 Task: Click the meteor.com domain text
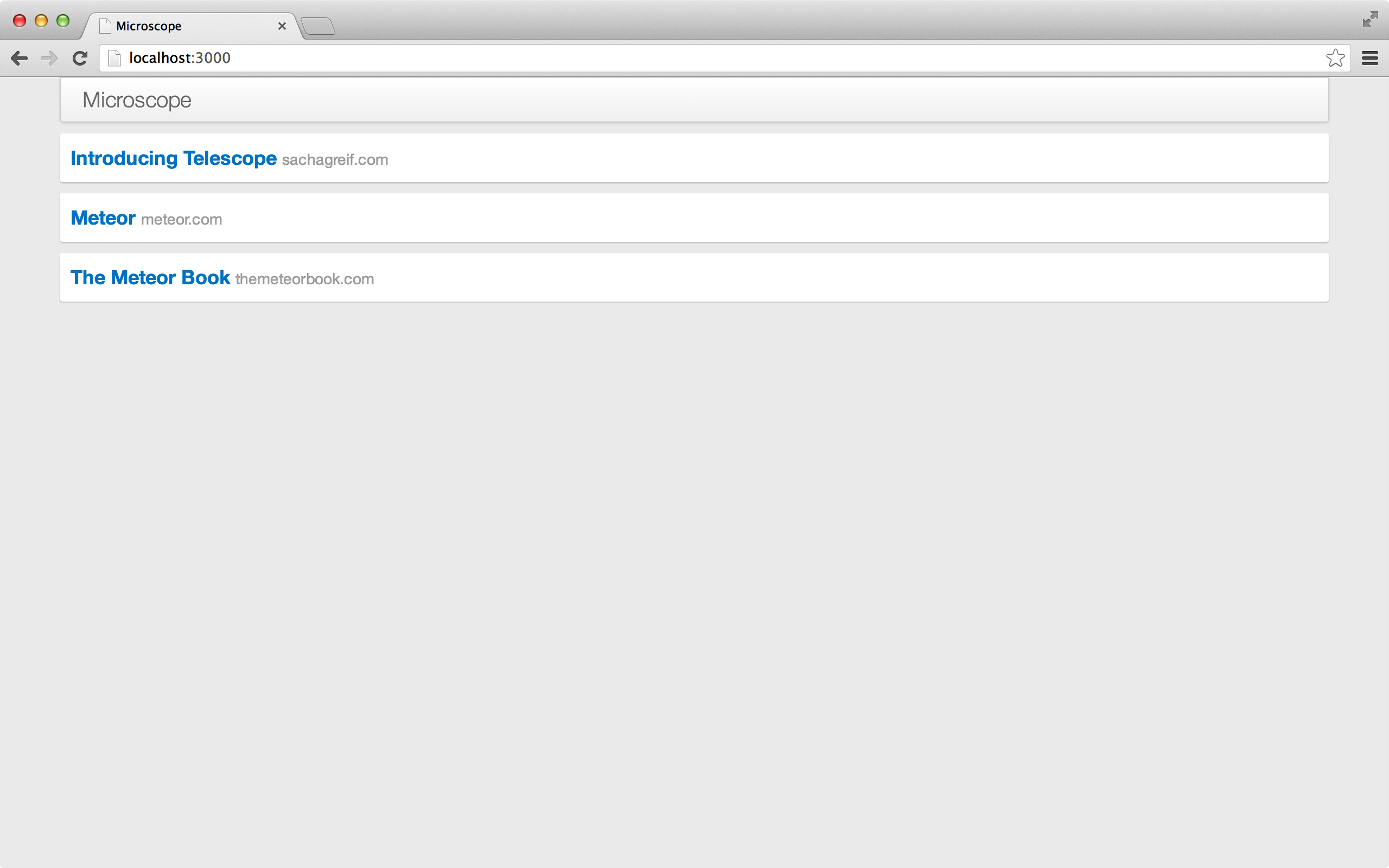(181, 220)
